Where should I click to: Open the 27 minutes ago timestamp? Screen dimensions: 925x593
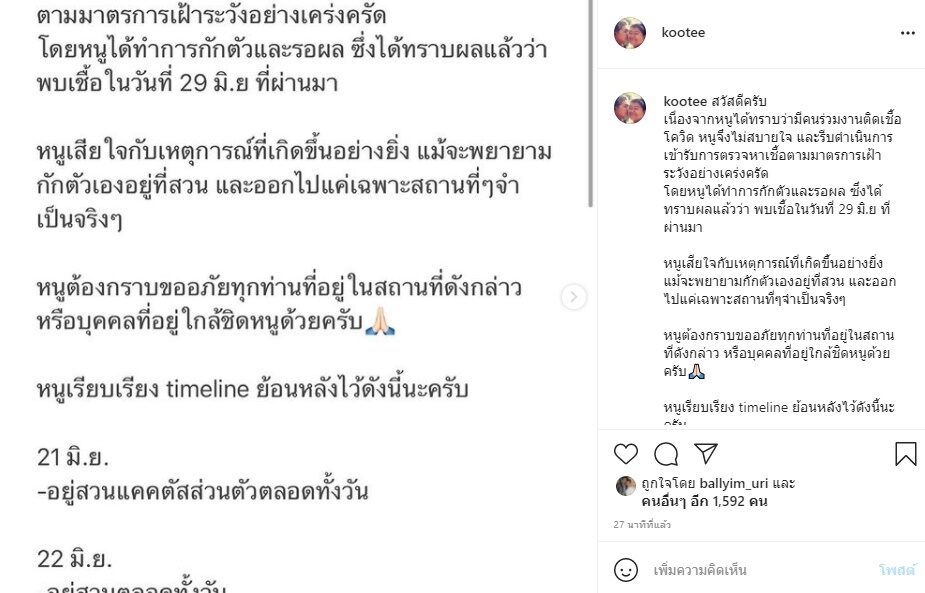point(642,525)
